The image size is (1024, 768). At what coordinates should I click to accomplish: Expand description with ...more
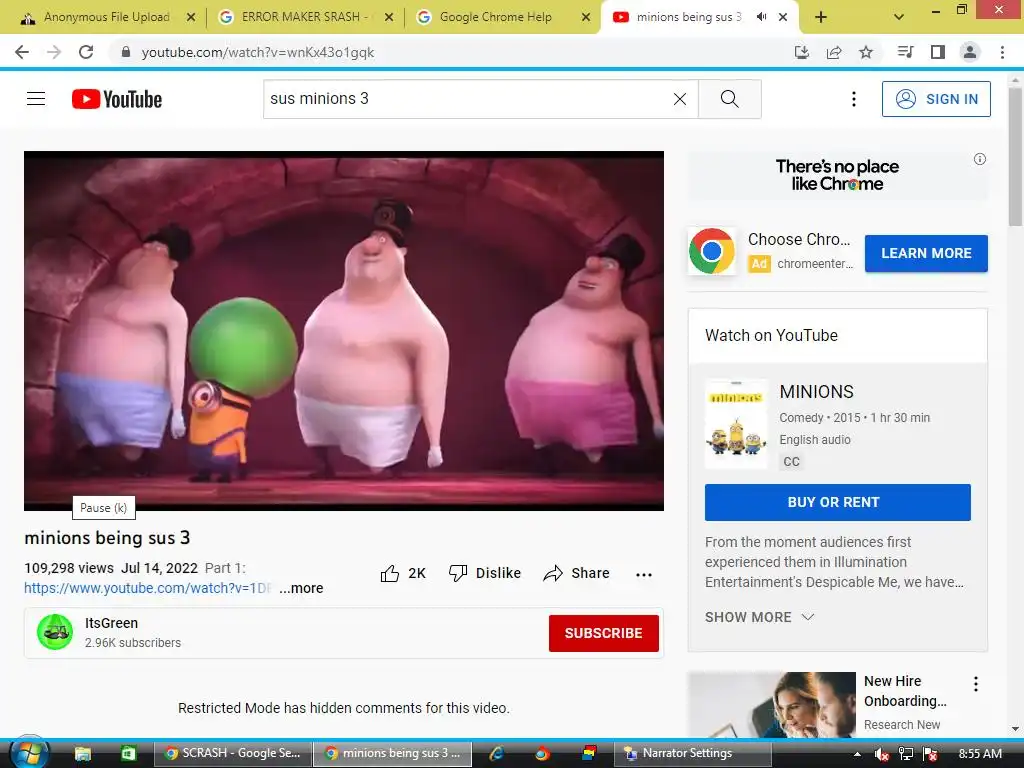click(301, 588)
